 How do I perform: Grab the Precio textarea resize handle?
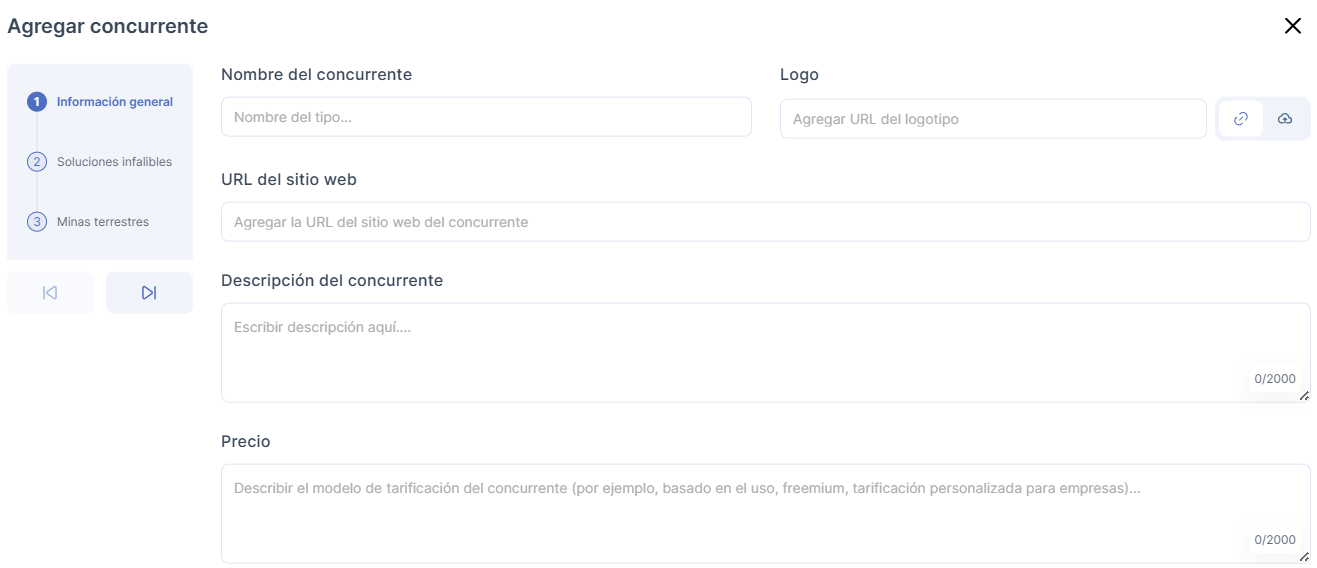pos(1304,557)
